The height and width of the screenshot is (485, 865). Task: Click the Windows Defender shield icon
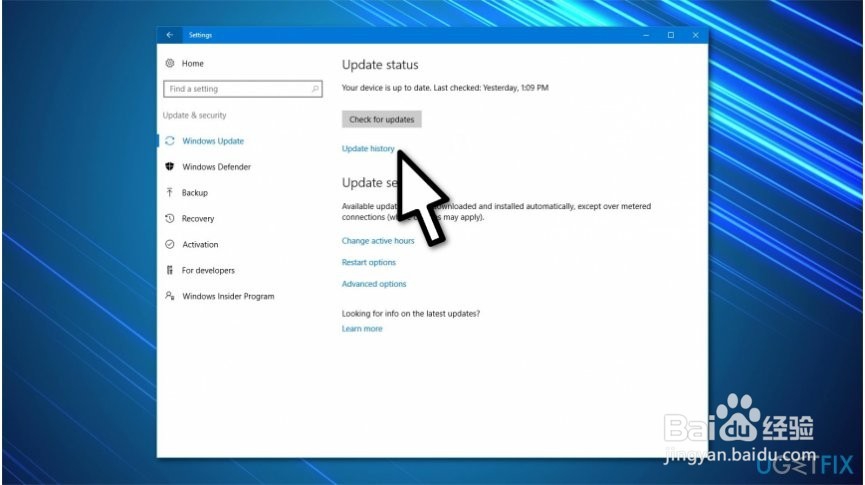[x=170, y=167]
